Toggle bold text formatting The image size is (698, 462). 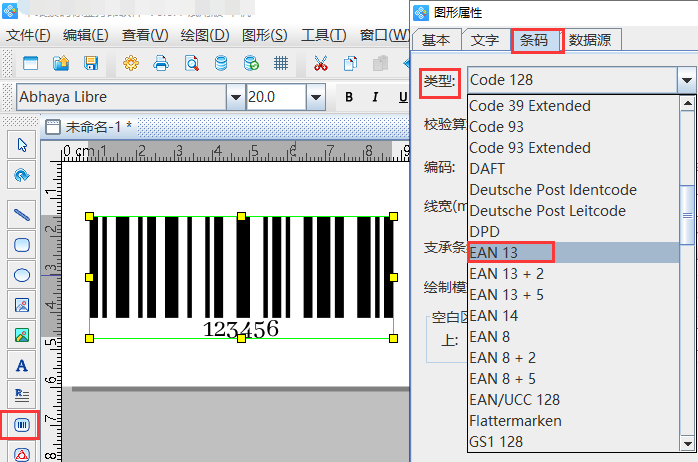click(x=349, y=97)
